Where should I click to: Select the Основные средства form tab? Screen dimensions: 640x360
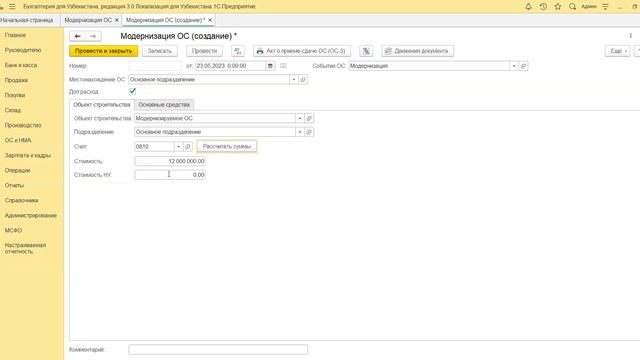tap(164, 105)
